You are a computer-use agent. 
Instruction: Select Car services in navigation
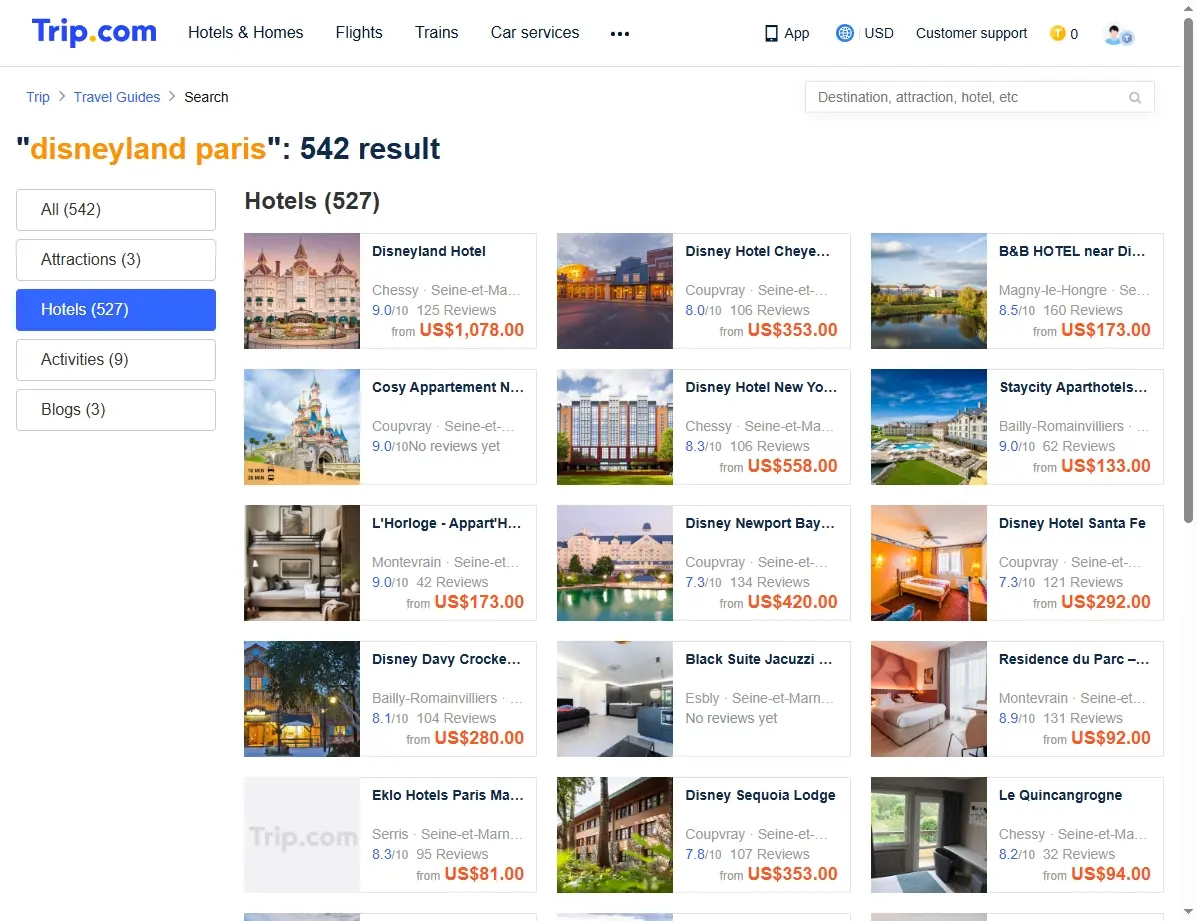pos(535,33)
